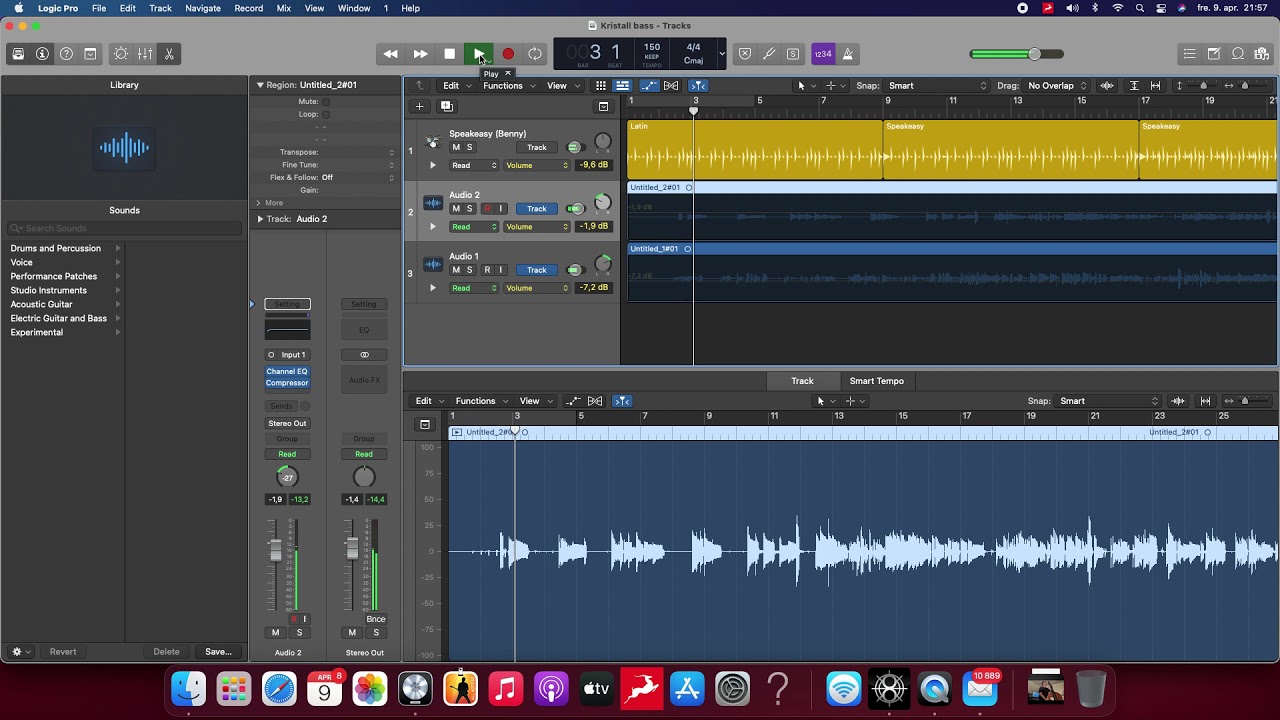Image resolution: width=1280 pixels, height=720 pixels.
Task: Toggle the Inspector info button
Action: click(x=42, y=54)
